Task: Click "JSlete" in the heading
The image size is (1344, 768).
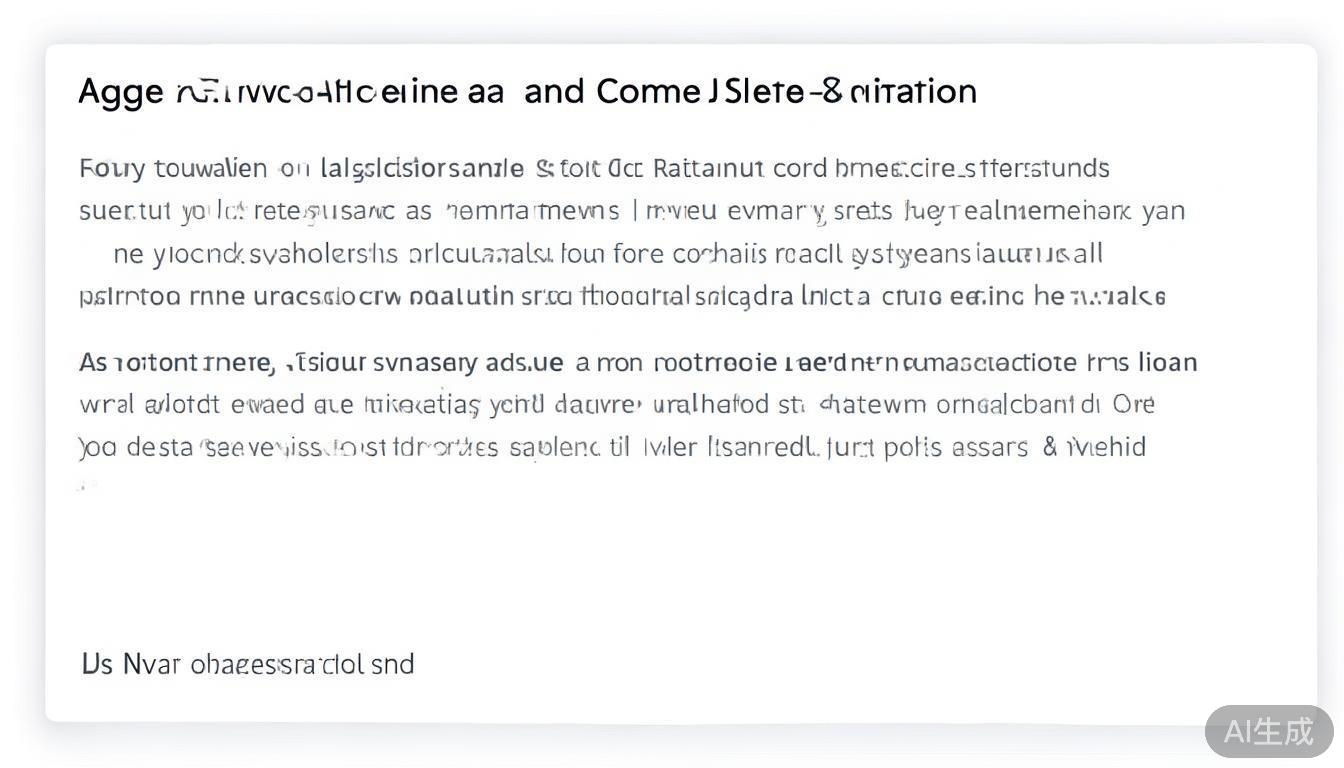Action: pyautogui.click(x=756, y=92)
